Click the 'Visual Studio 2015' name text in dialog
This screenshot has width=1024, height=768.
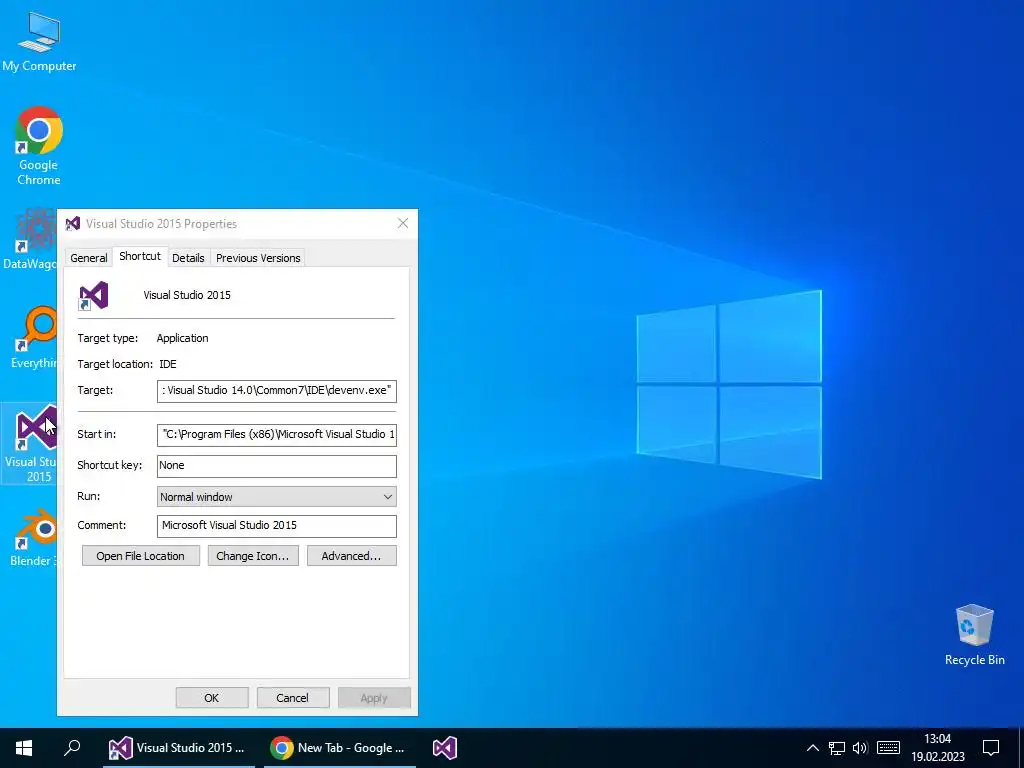(187, 295)
